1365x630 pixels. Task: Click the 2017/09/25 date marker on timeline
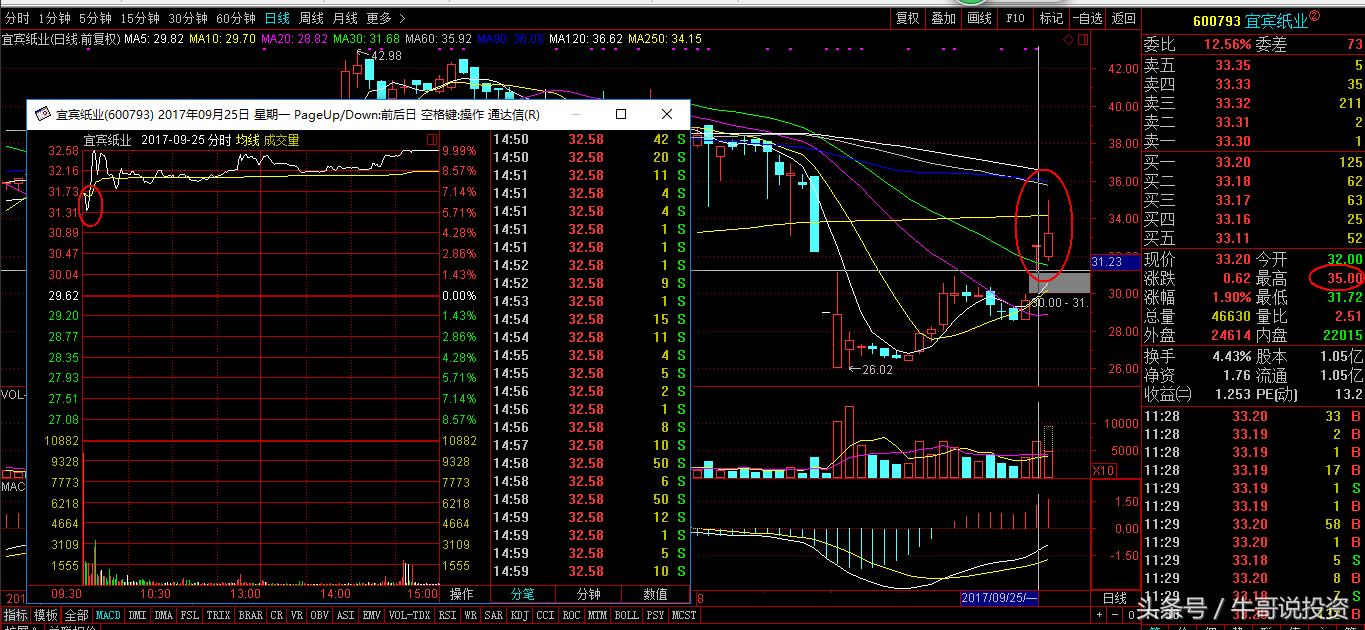pos(1000,597)
